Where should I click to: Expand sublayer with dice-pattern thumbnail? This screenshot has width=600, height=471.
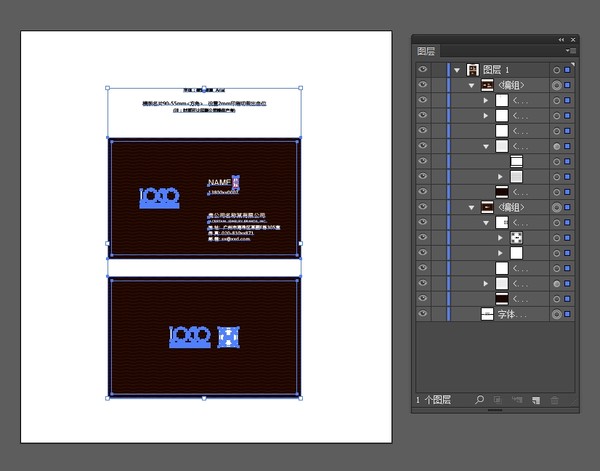[x=500, y=238]
